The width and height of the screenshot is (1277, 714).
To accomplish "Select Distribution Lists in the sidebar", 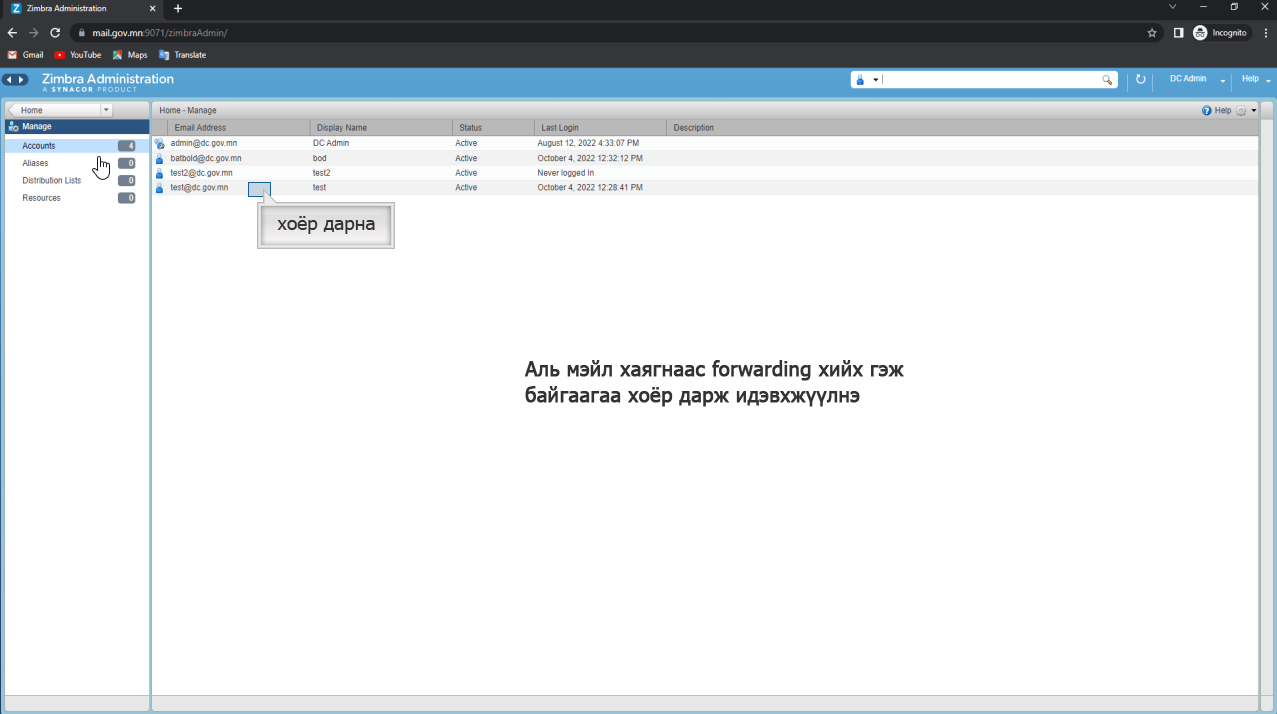I will [x=52, y=181].
